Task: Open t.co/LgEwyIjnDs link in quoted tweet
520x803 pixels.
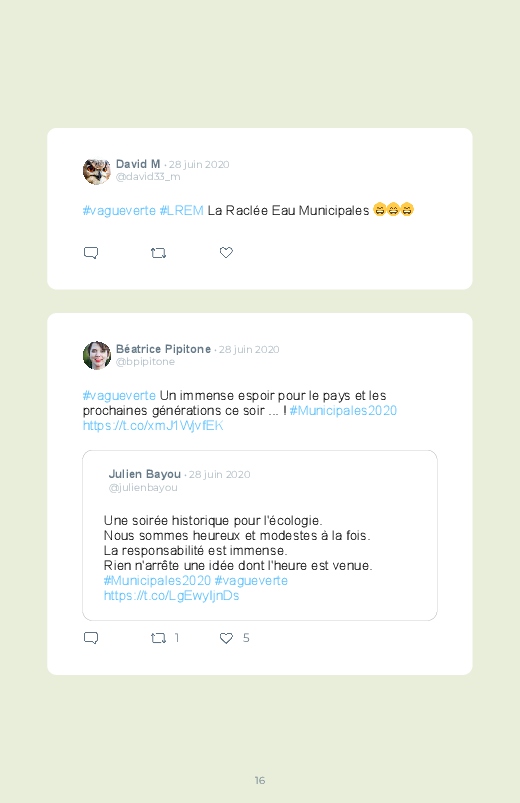Action: [x=171, y=596]
